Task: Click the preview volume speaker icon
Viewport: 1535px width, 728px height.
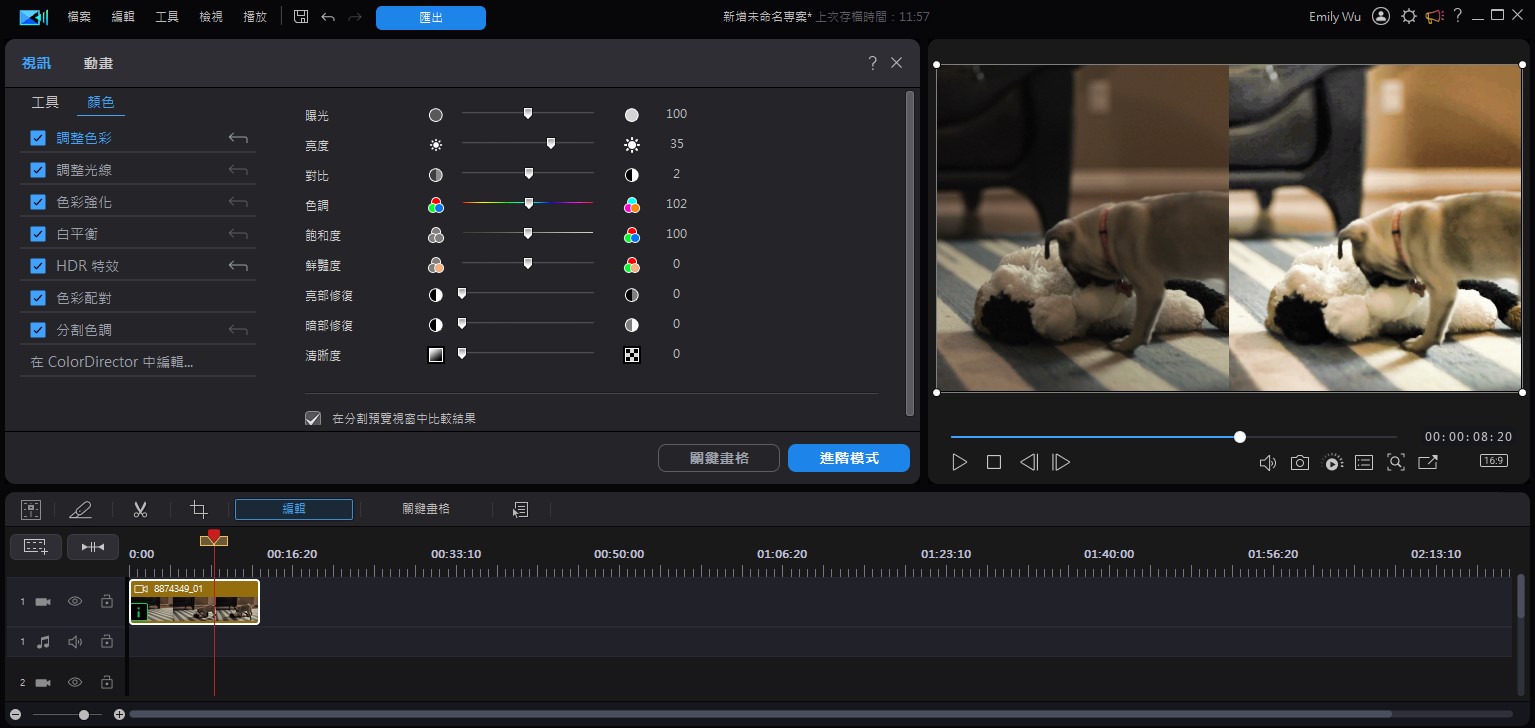Action: (x=1267, y=463)
